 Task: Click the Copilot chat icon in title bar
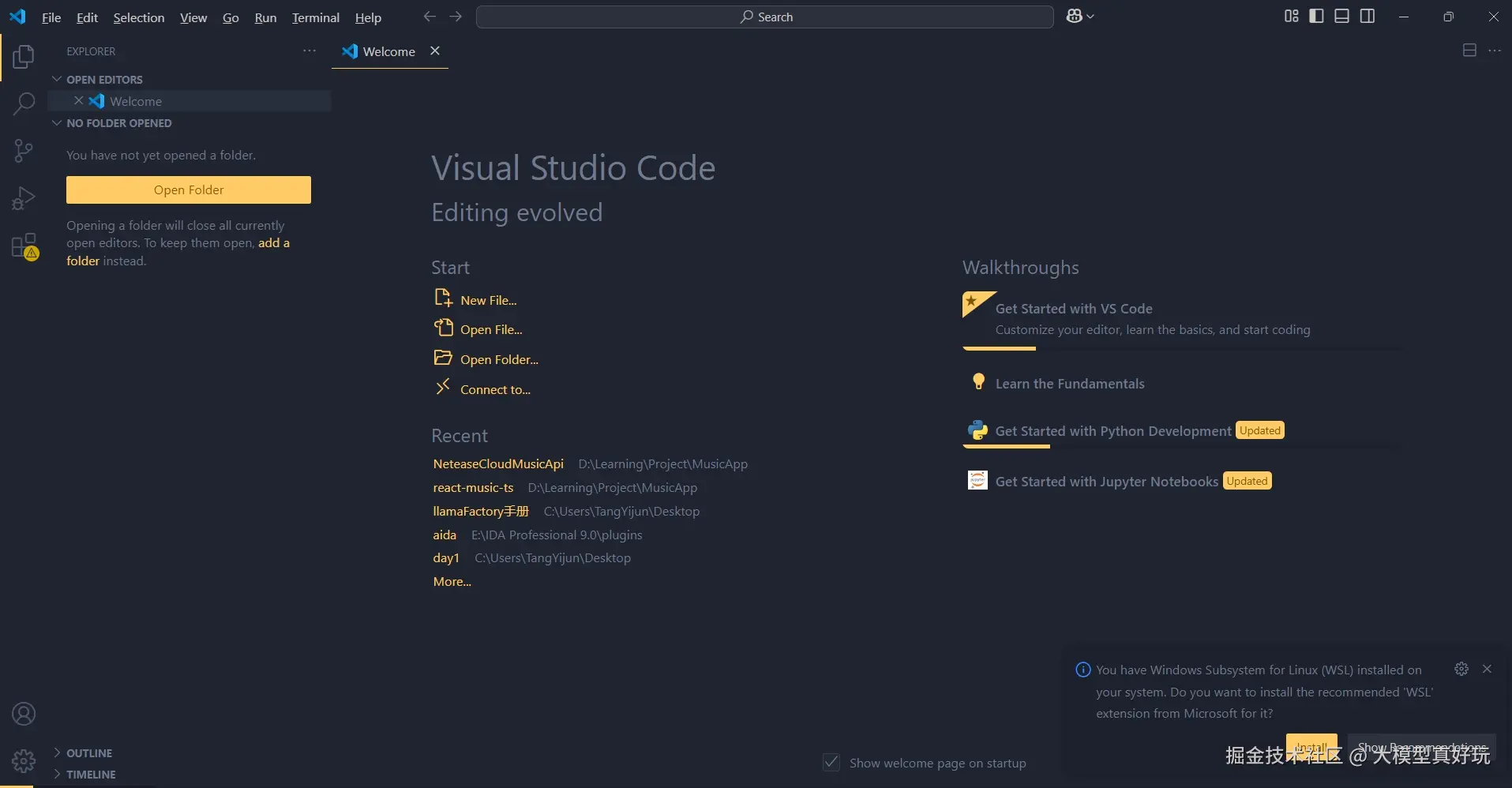pos(1075,17)
